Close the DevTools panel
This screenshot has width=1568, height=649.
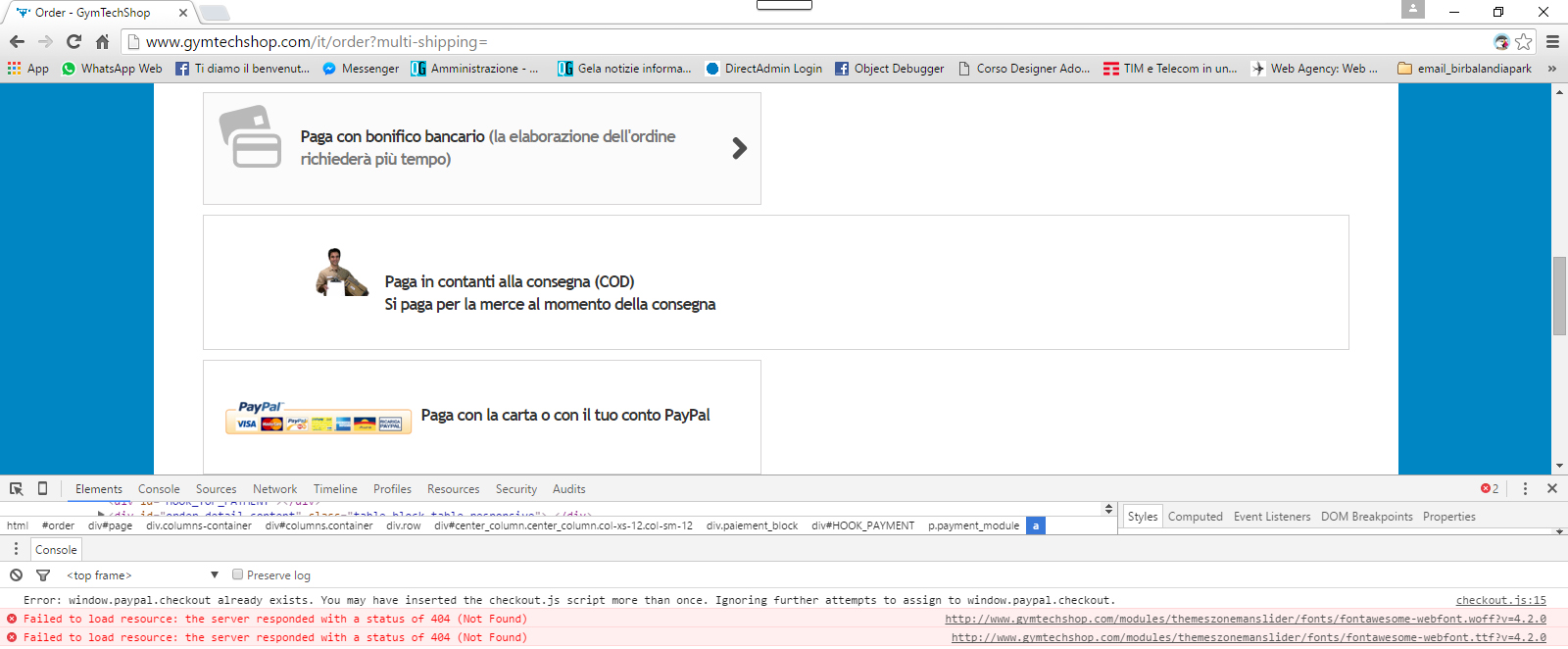pos(1552,488)
